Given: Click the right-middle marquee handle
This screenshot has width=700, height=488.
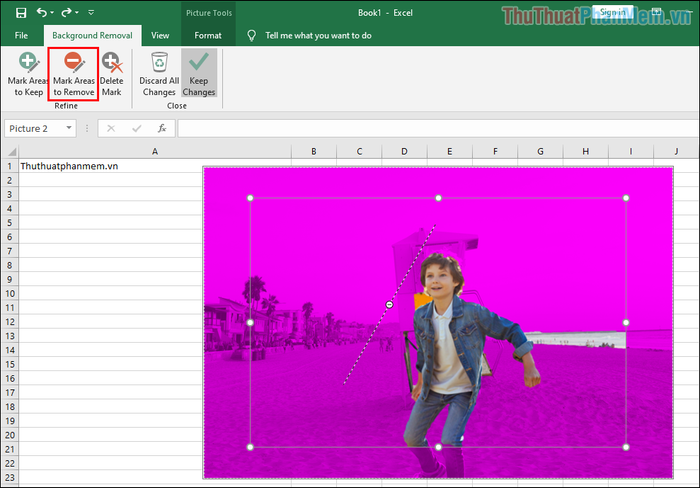Looking at the screenshot, I should point(626,322).
